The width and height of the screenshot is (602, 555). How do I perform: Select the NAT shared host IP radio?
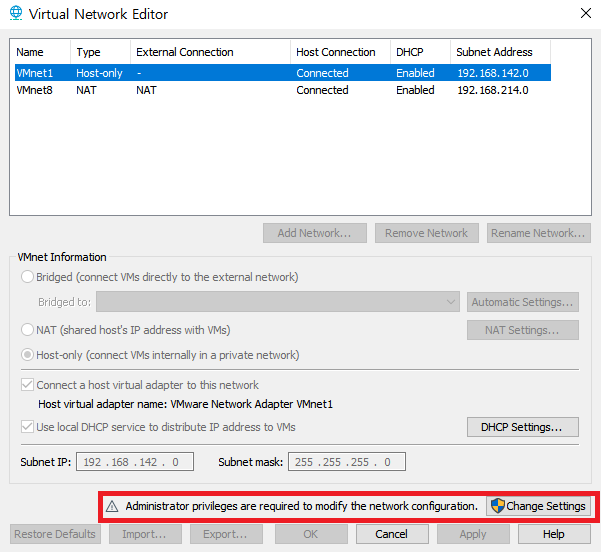coord(27,330)
